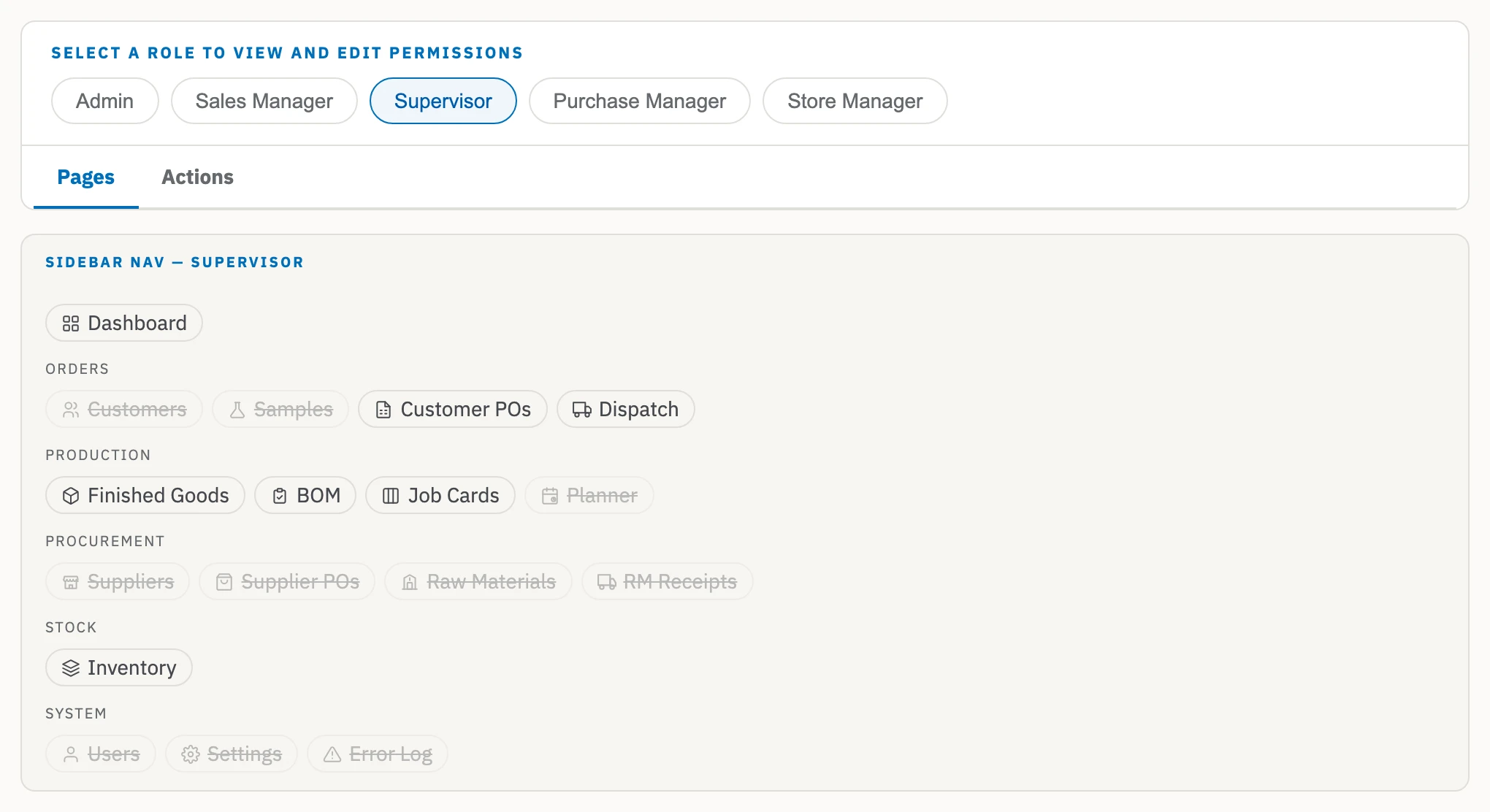Toggle the Customers label text
Image resolution: width=1490 pixels, height=812 pixels.
click(x=137, y=409)
